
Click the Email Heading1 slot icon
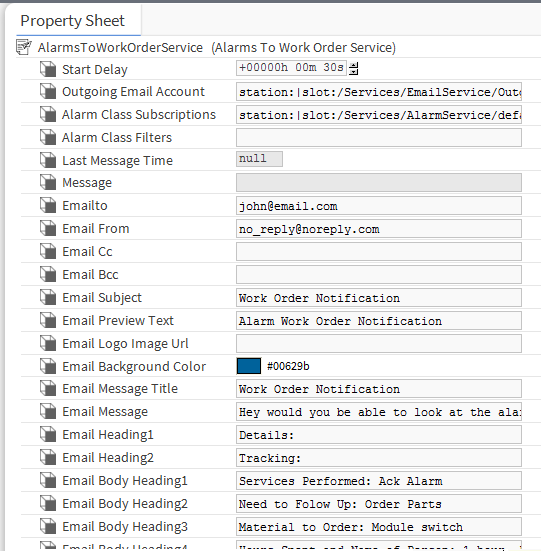(48, 435)
